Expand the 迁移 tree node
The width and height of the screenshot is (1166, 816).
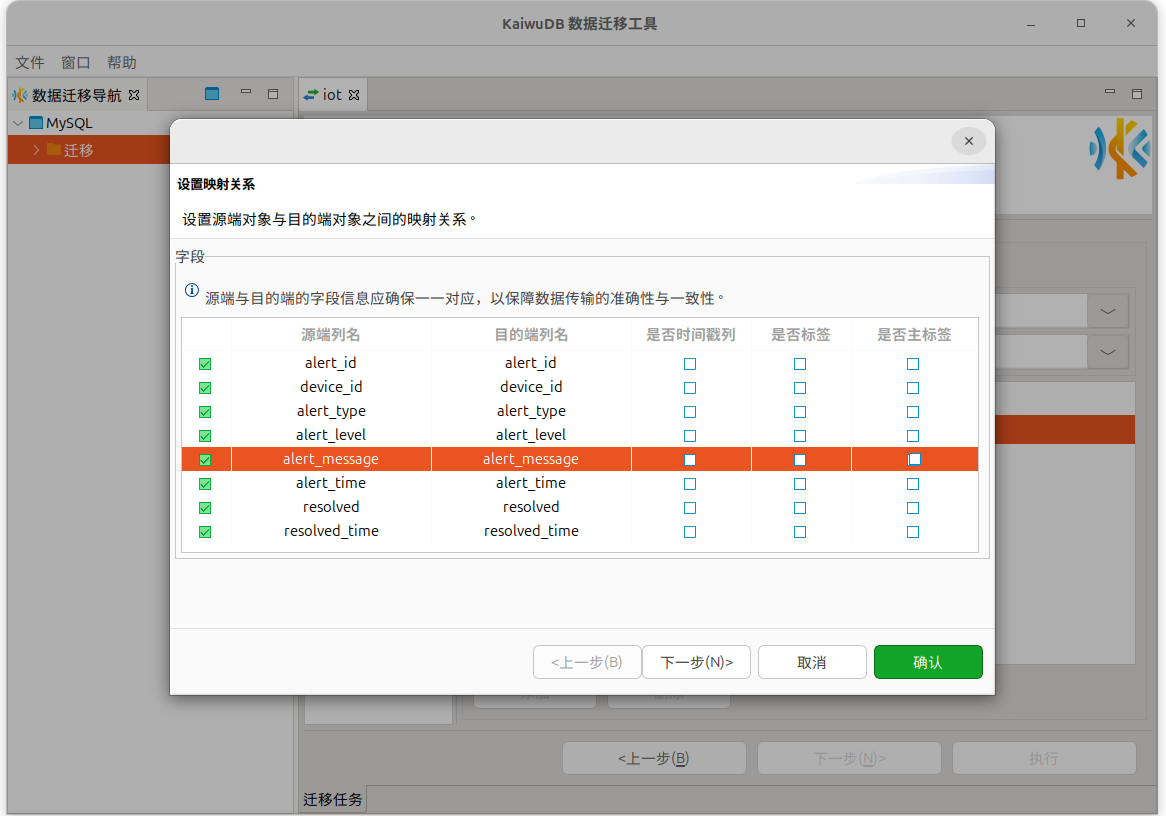pyautogui.click(x=36, y=150)
